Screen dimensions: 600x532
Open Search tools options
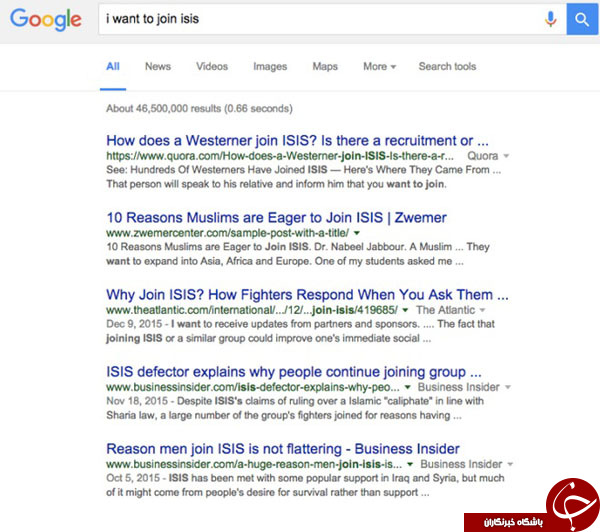coord(447,67)
